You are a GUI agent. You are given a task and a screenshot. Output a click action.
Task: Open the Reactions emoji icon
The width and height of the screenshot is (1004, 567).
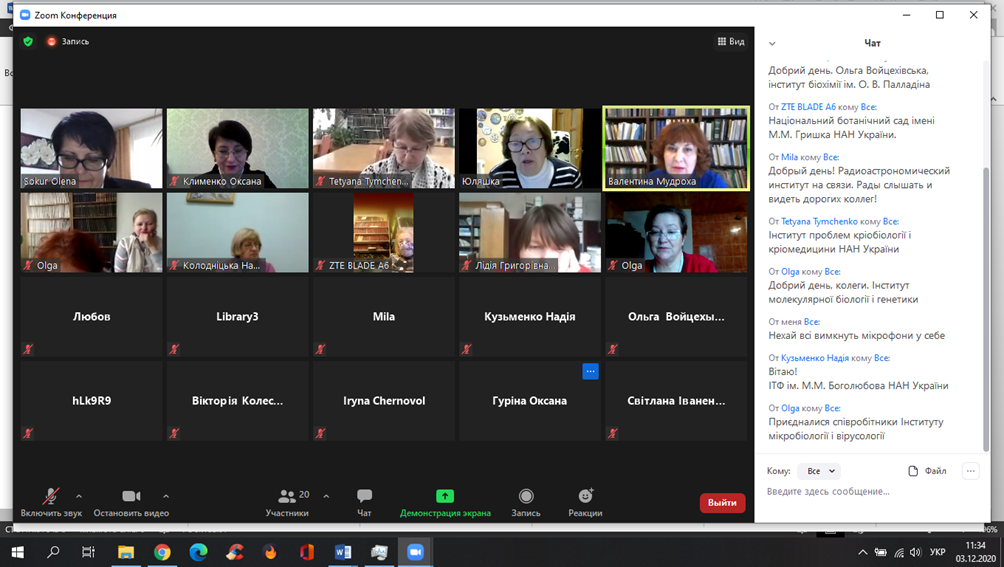tap(585, 496)
